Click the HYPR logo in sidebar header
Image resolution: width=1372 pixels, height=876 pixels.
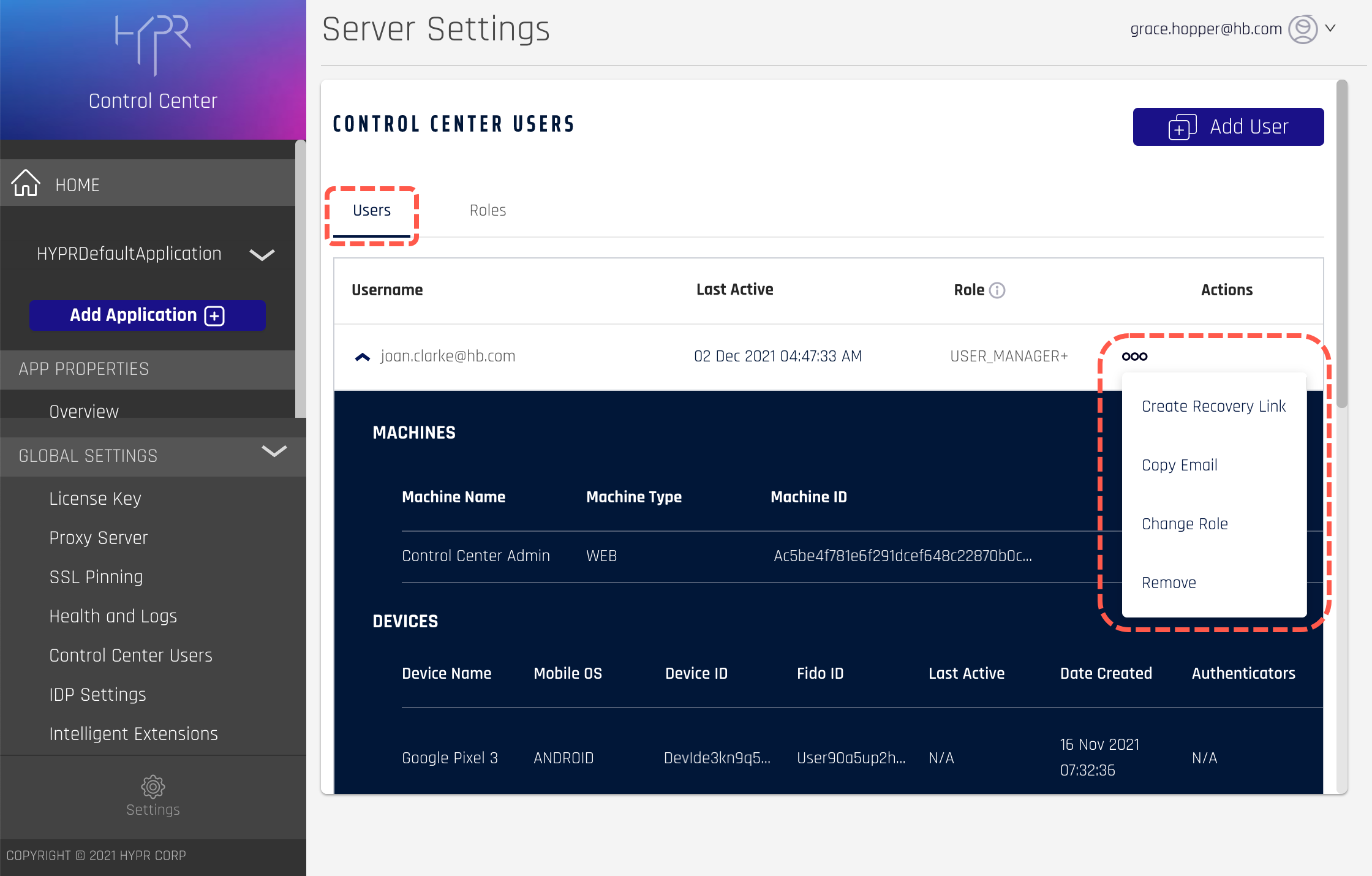(x=153, y=44)
